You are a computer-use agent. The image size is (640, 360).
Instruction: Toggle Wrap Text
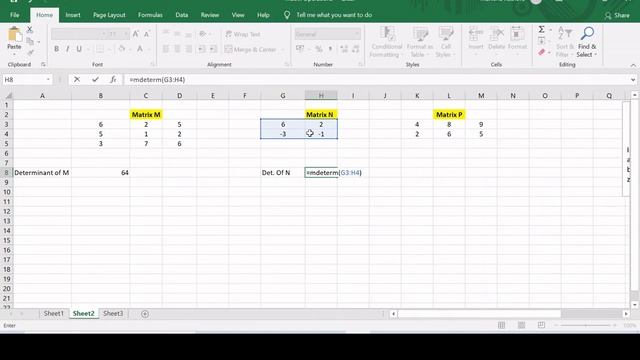242,34
